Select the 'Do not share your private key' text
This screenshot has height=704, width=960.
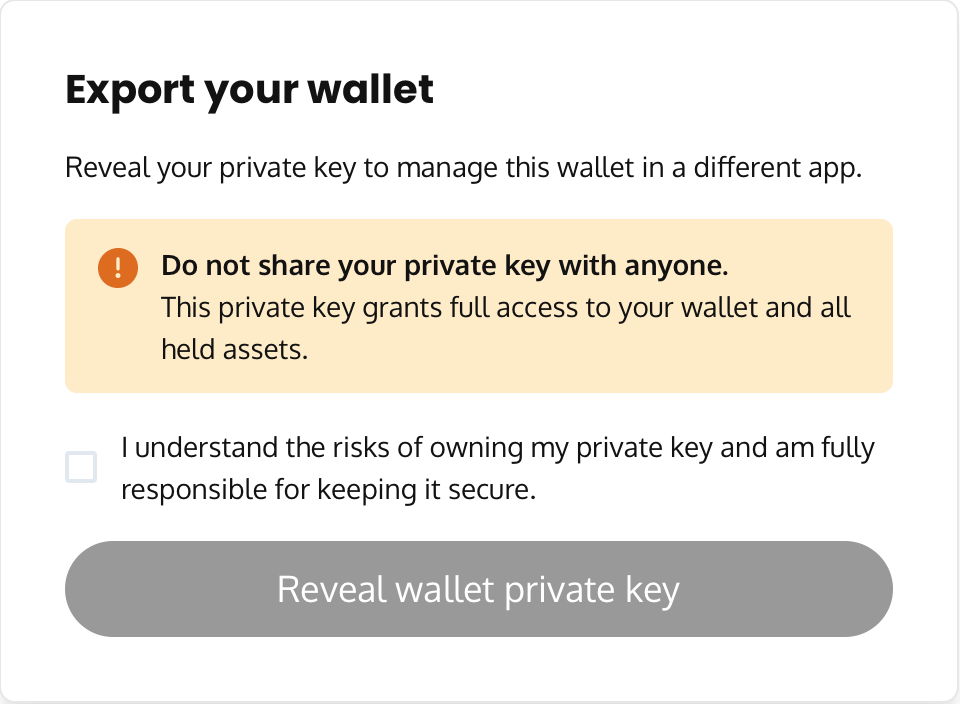pyautogui.click(x=446, y=265)
